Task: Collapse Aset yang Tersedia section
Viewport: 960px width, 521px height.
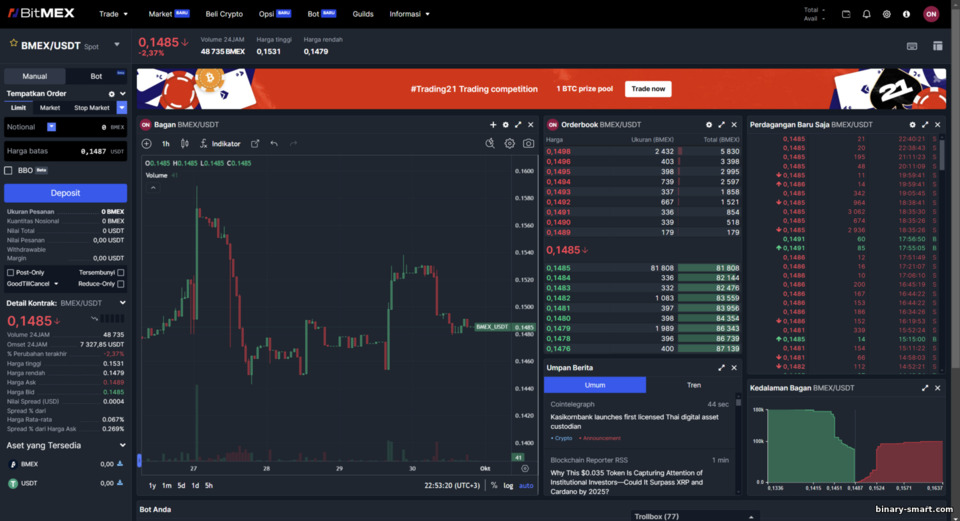Action: point(122,445)
